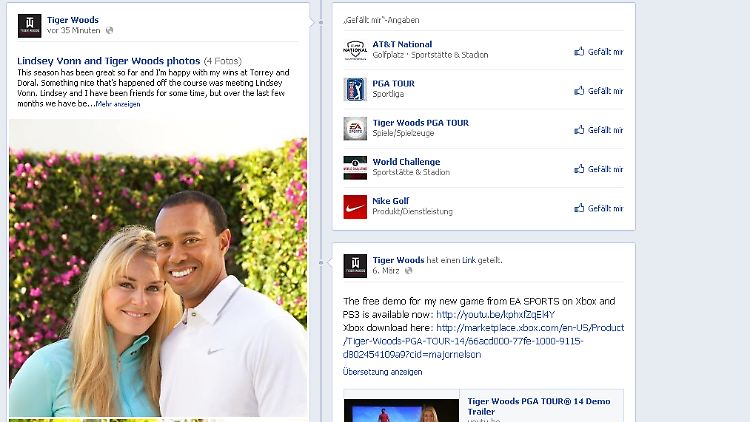The image size is (750, 422).
Task: Open the demo trailer video thumbnail
Action: coord(401,411)
